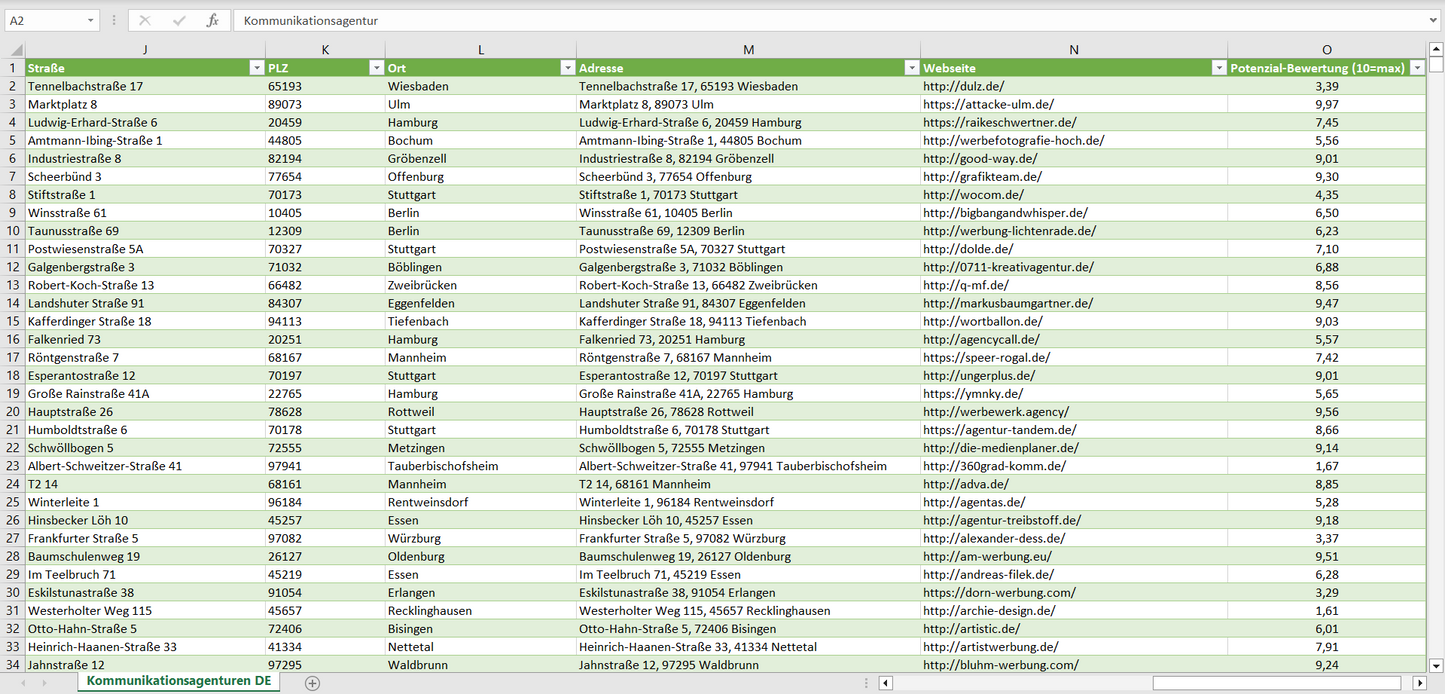Click the horizontal scrollbar left arrow
This screenshot has height=694, width=1445.
click(885, 683)
